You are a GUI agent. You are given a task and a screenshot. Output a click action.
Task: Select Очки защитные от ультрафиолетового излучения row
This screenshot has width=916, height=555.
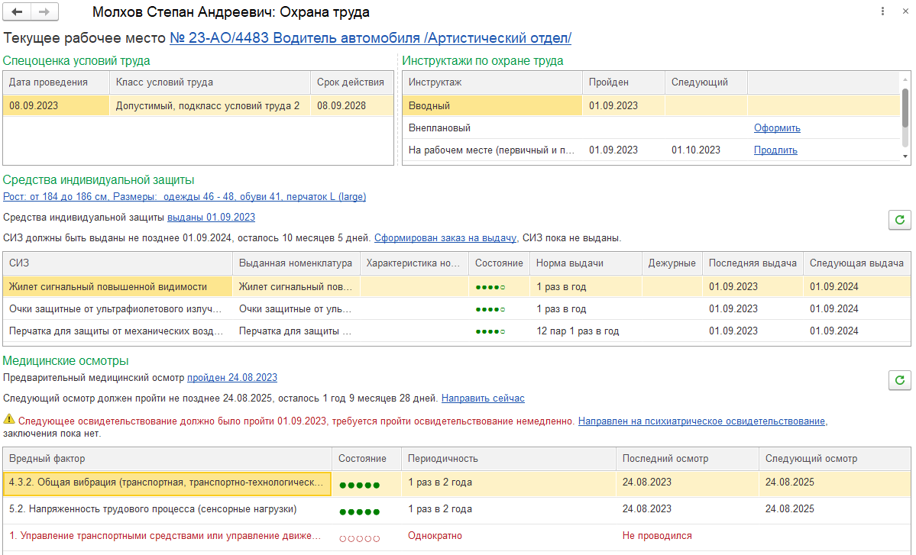(118, 309)
